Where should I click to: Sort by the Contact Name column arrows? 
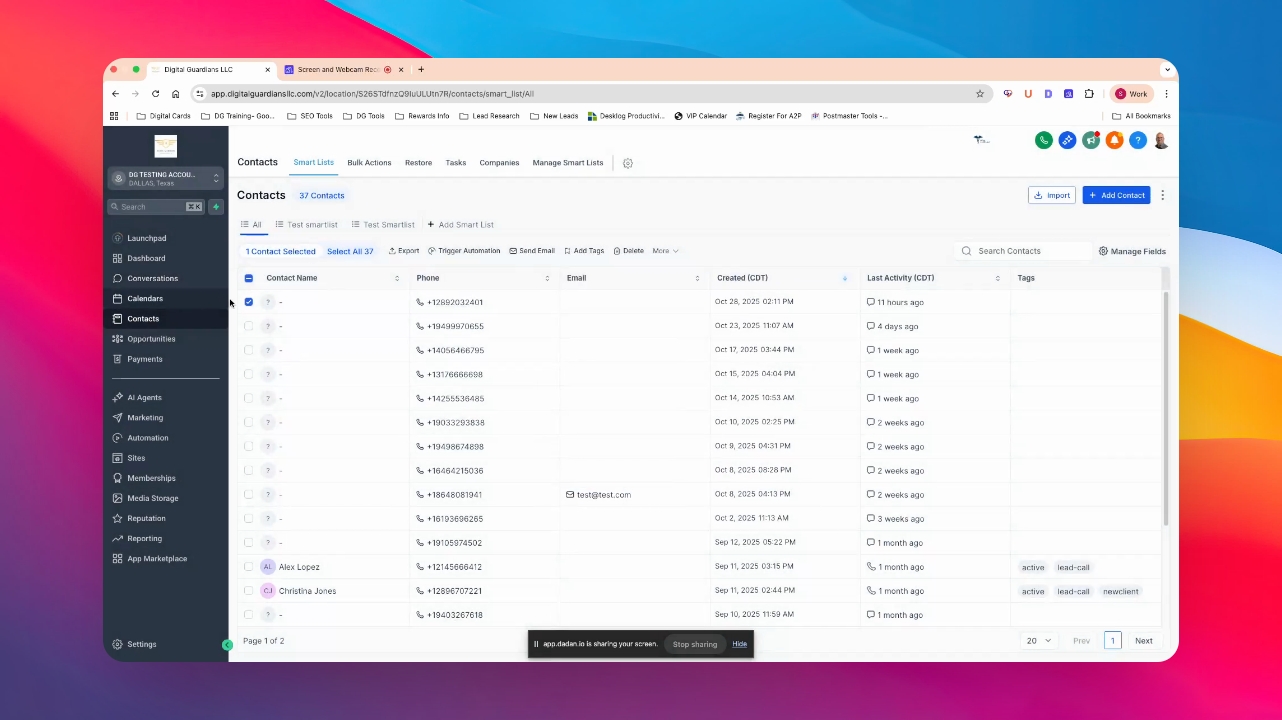[x=397, y=278]
